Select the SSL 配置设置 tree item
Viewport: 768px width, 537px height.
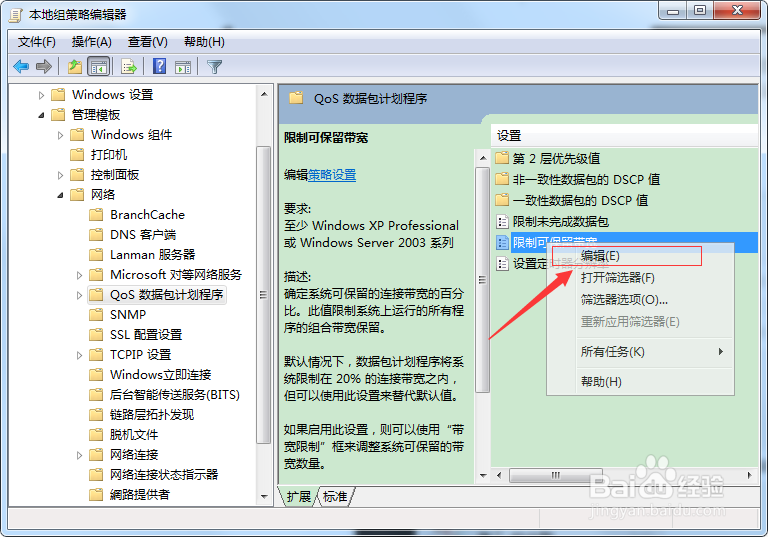click(x=146, y=335)
